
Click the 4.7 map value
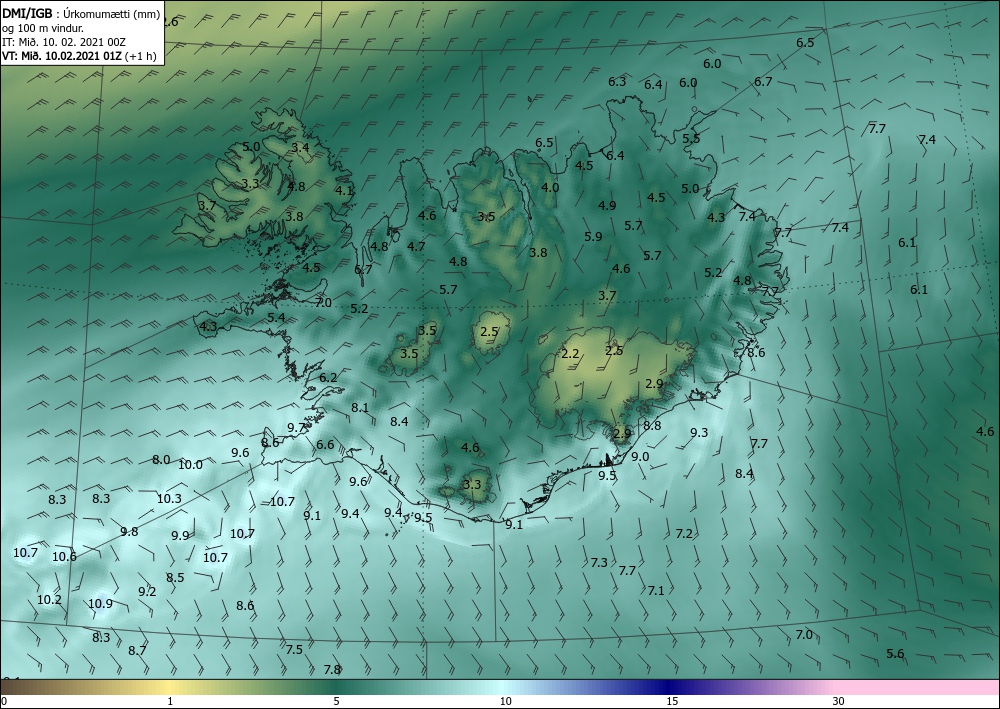point(416,246)
